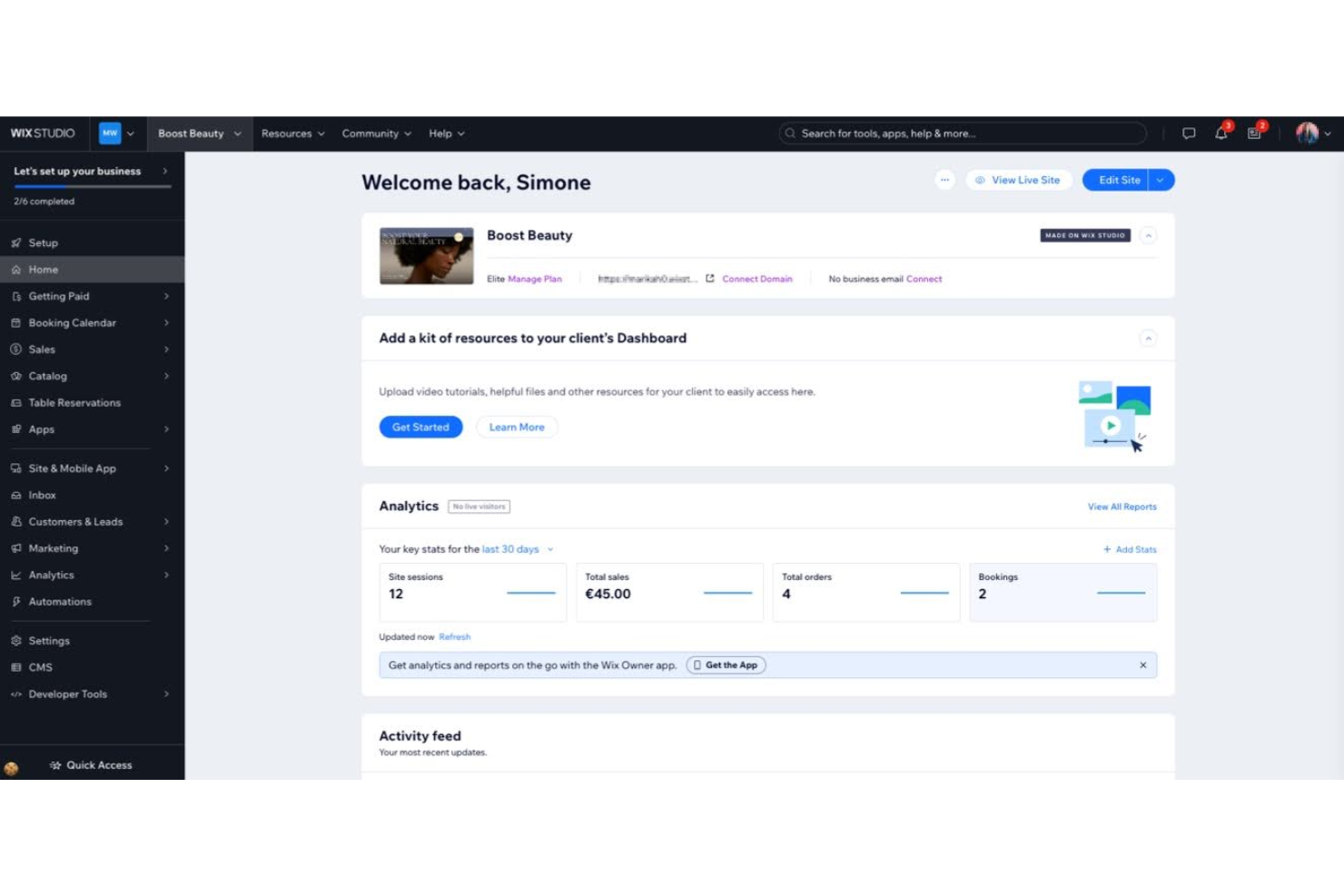The height and width of the screenshot is (896, 1344).
Task: Open the chat messages icon
Action: pyautogui.click(x=1190, y=133)
